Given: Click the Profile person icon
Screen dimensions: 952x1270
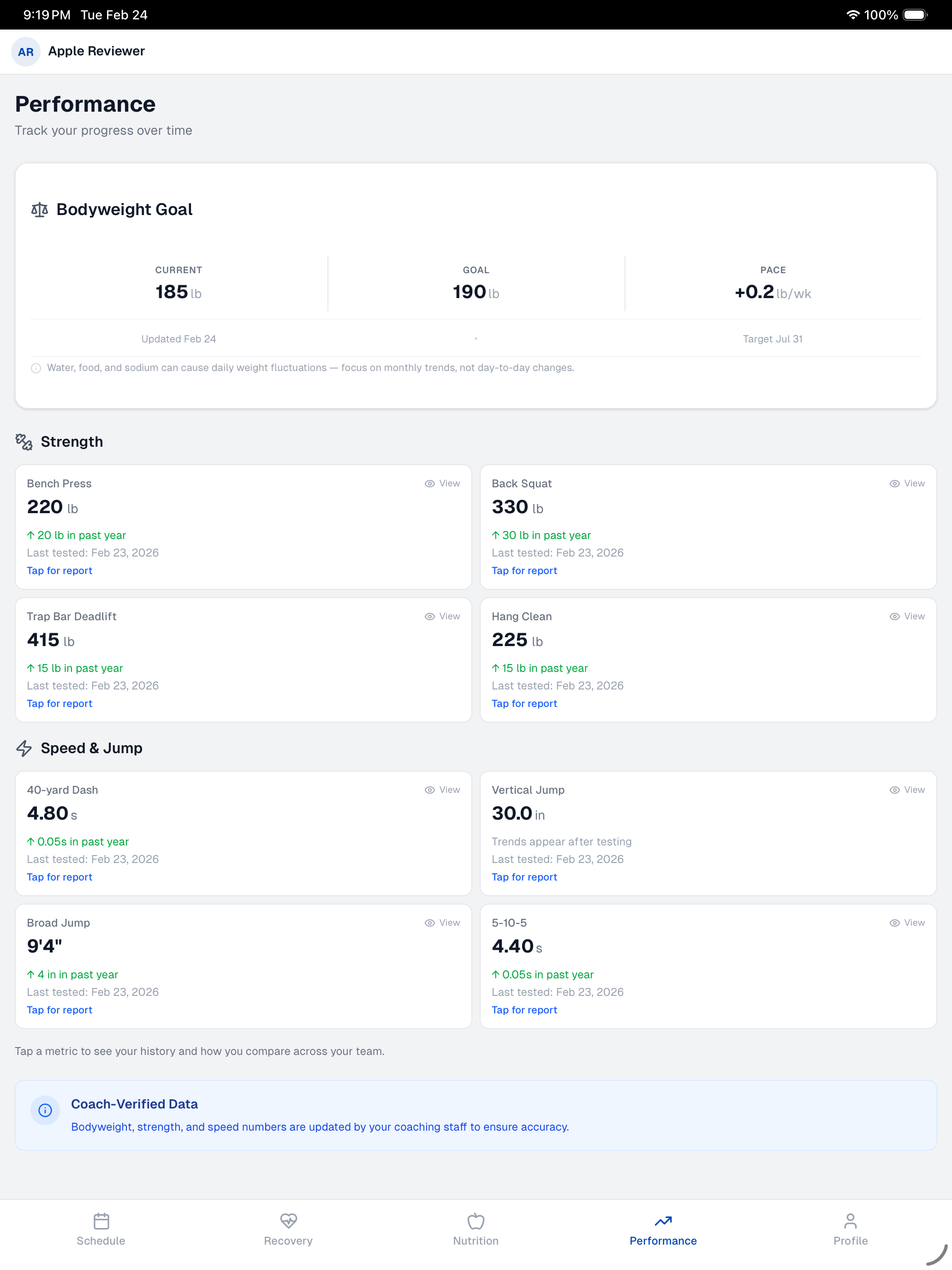Looking at the screenshot, I should pos(851,1221).
